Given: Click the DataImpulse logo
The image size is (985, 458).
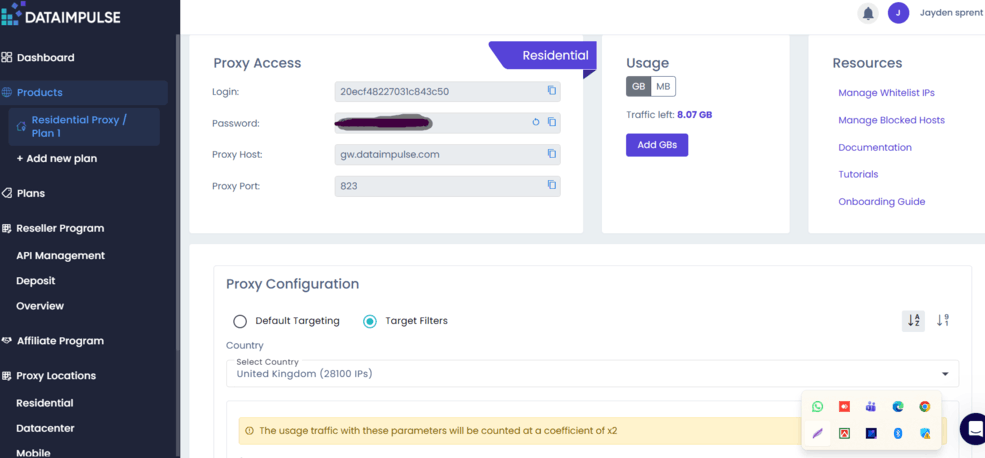Looking at the screenshot, I should pyautogui.click(x=60, y=15).
